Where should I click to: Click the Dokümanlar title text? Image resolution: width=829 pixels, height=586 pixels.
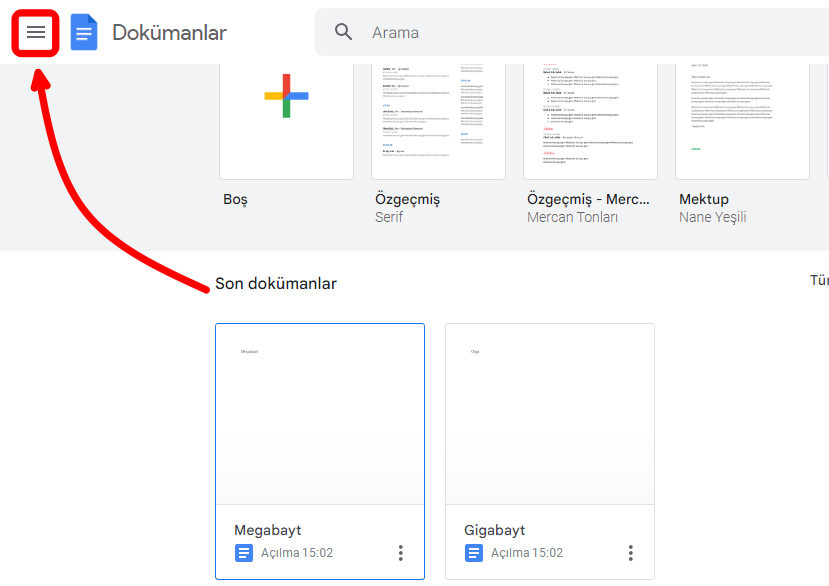(169, 33)
